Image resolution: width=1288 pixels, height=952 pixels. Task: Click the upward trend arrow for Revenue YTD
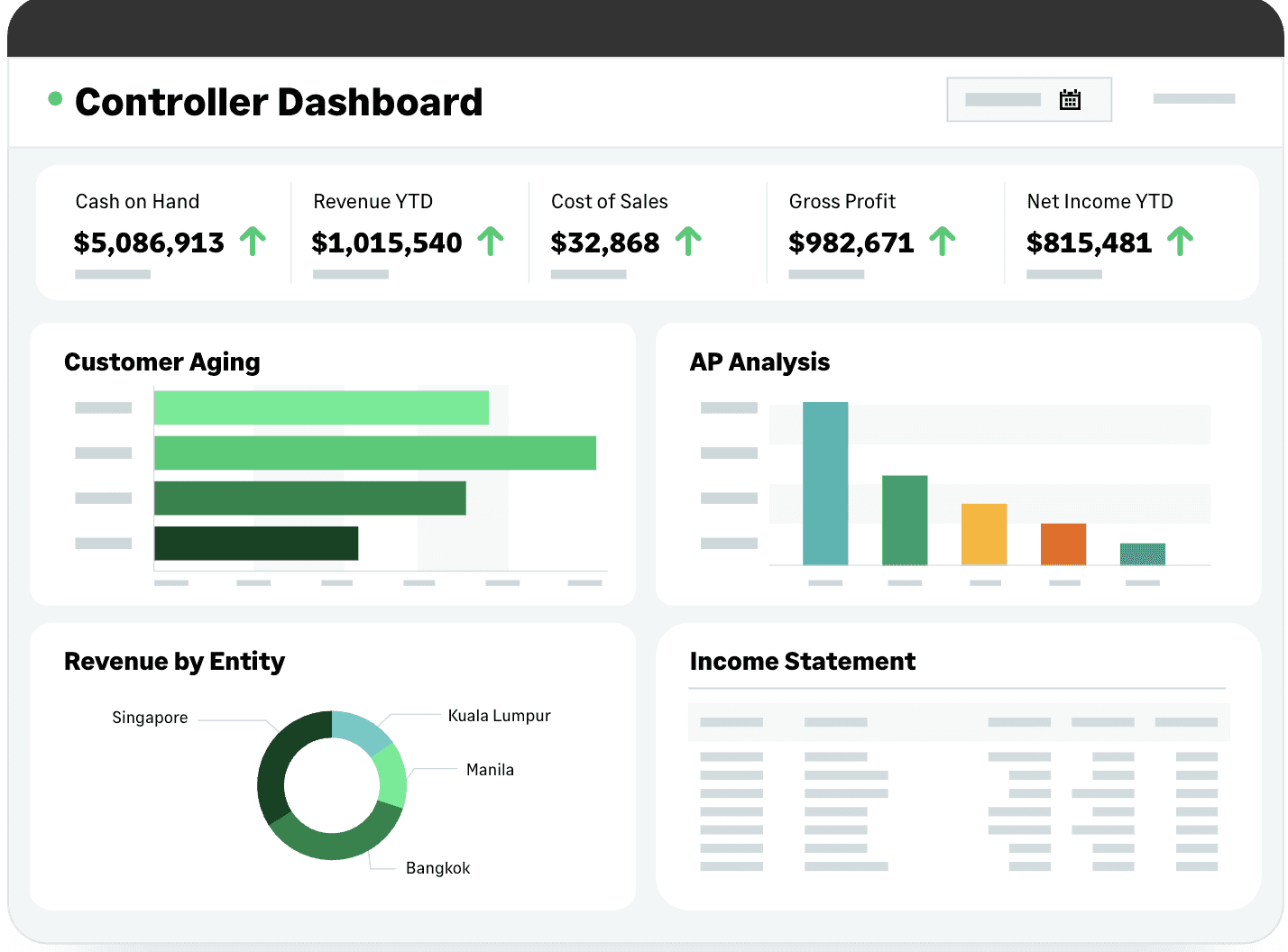pyautogui.click(x=491, y=242)
